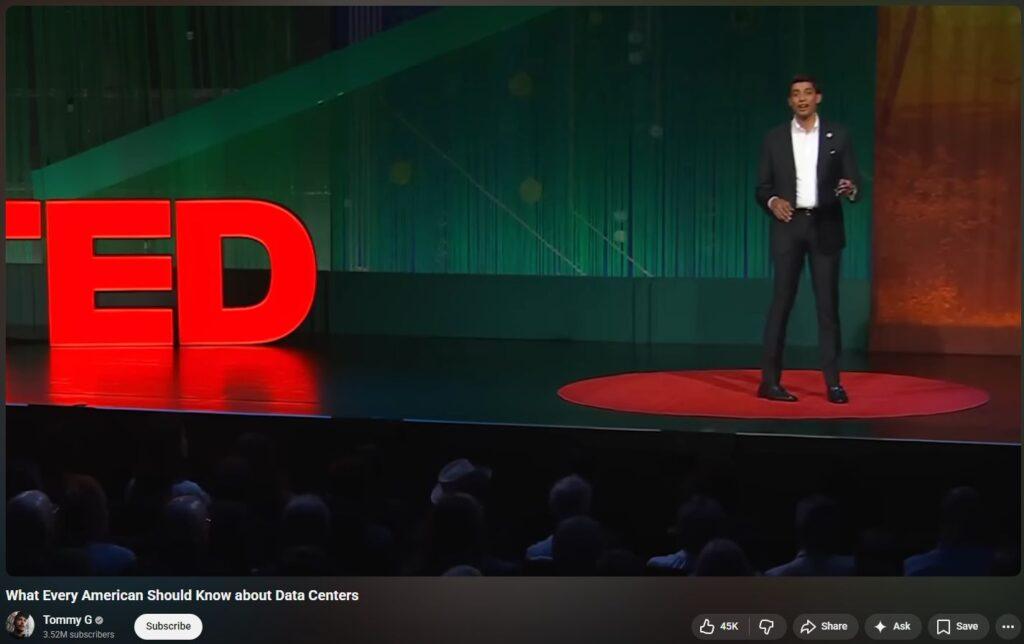This screenshot has height=644, width=1024.
Task: Open the Tommy G channel name link
Action: pyautogui.click(x=67, y=620)
